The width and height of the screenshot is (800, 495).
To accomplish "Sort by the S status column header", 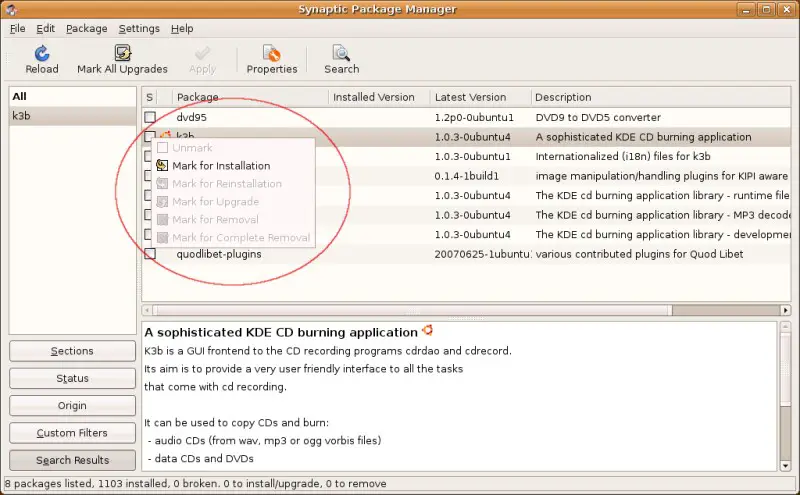I will (x=149, y=97).
